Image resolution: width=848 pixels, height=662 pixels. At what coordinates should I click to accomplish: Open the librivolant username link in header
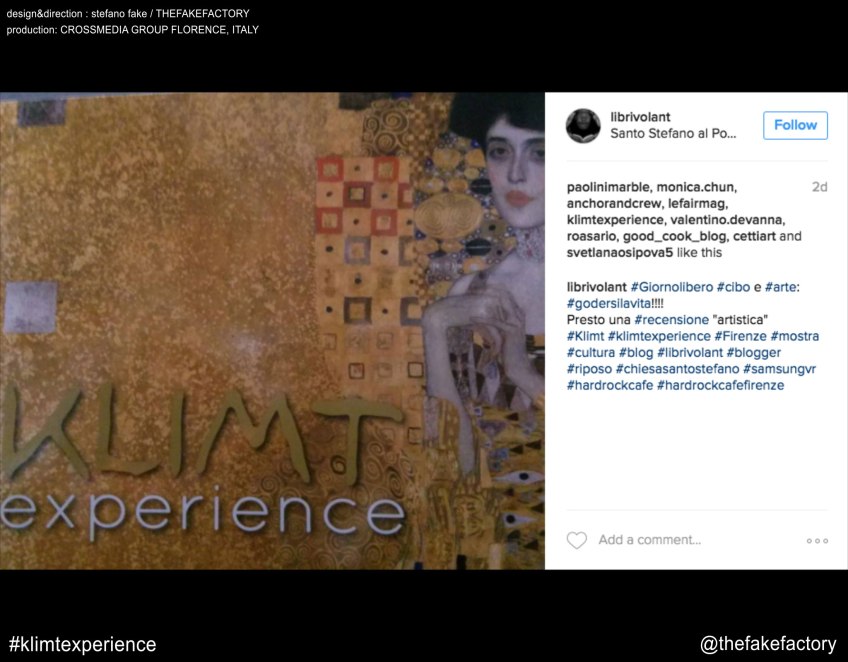pos(640,117)
